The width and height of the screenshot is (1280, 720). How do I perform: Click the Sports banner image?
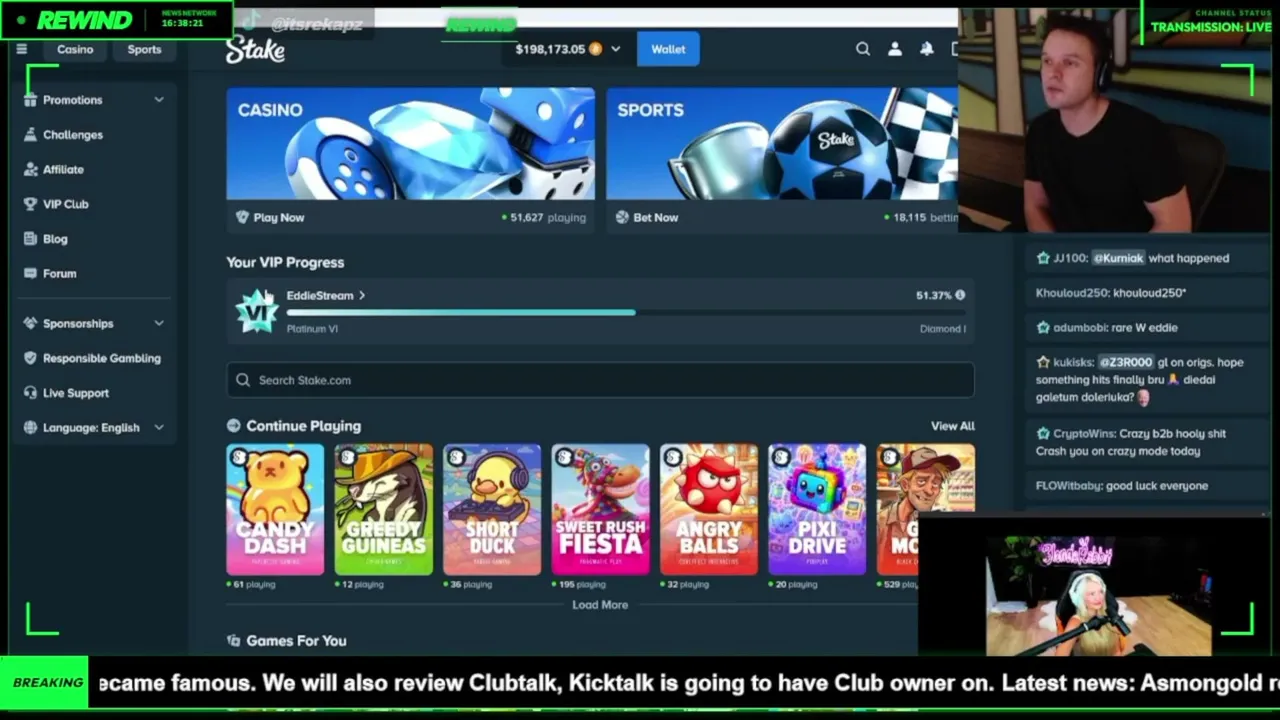[782, 144]
